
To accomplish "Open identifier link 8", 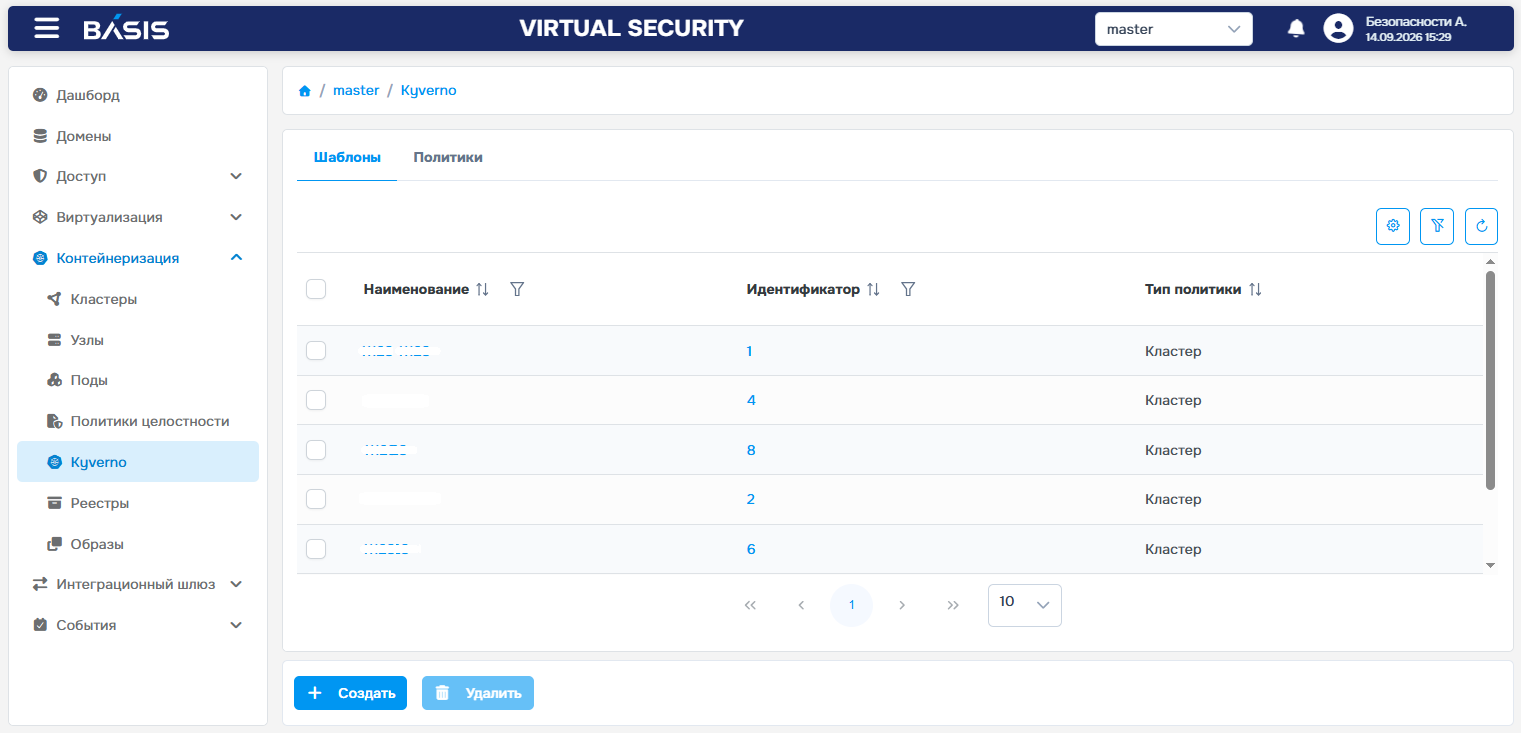I will pos(751,450).
